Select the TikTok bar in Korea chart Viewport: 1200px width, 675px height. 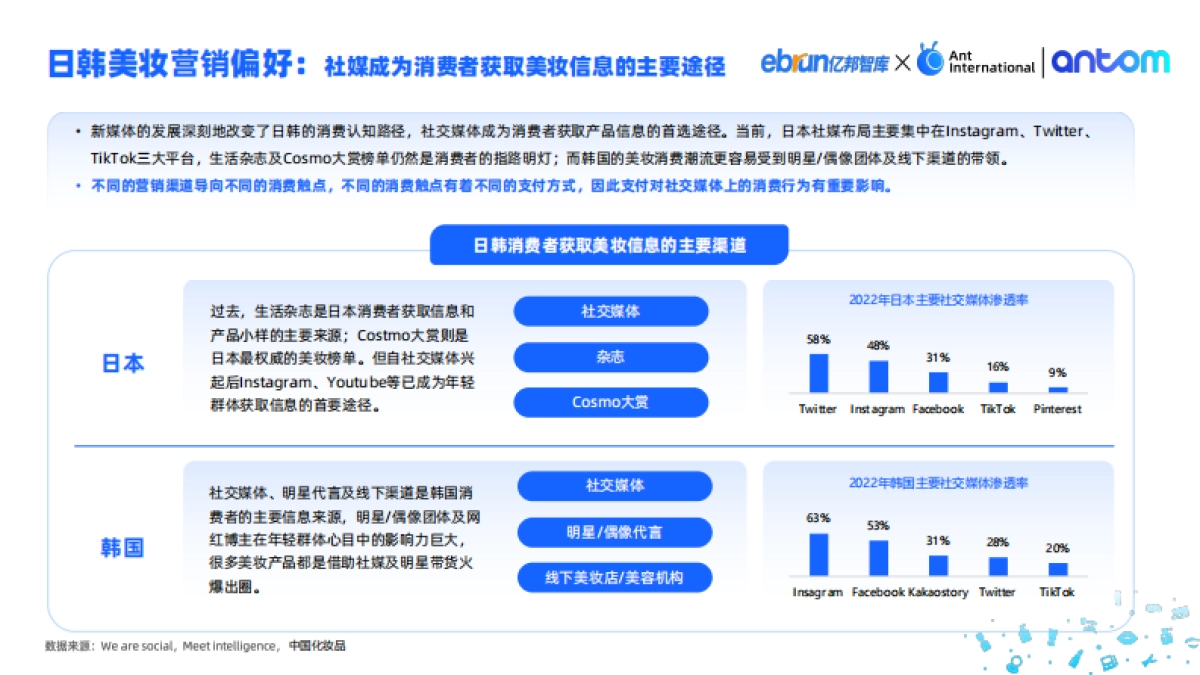(1057, 572)
